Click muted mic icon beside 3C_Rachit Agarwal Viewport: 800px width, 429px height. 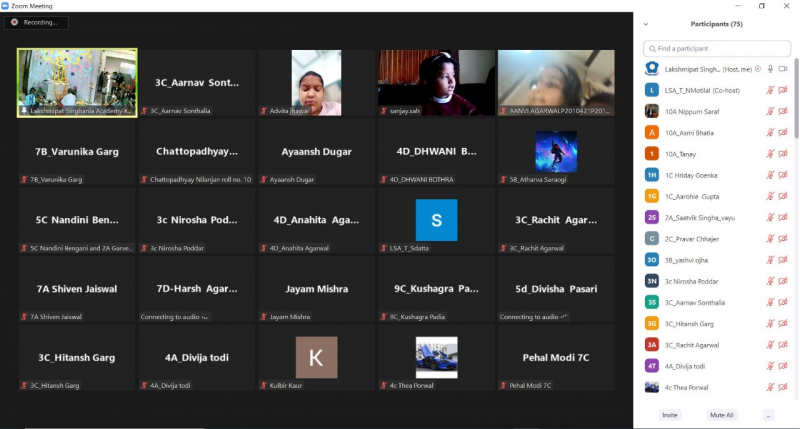click(769, 345)
